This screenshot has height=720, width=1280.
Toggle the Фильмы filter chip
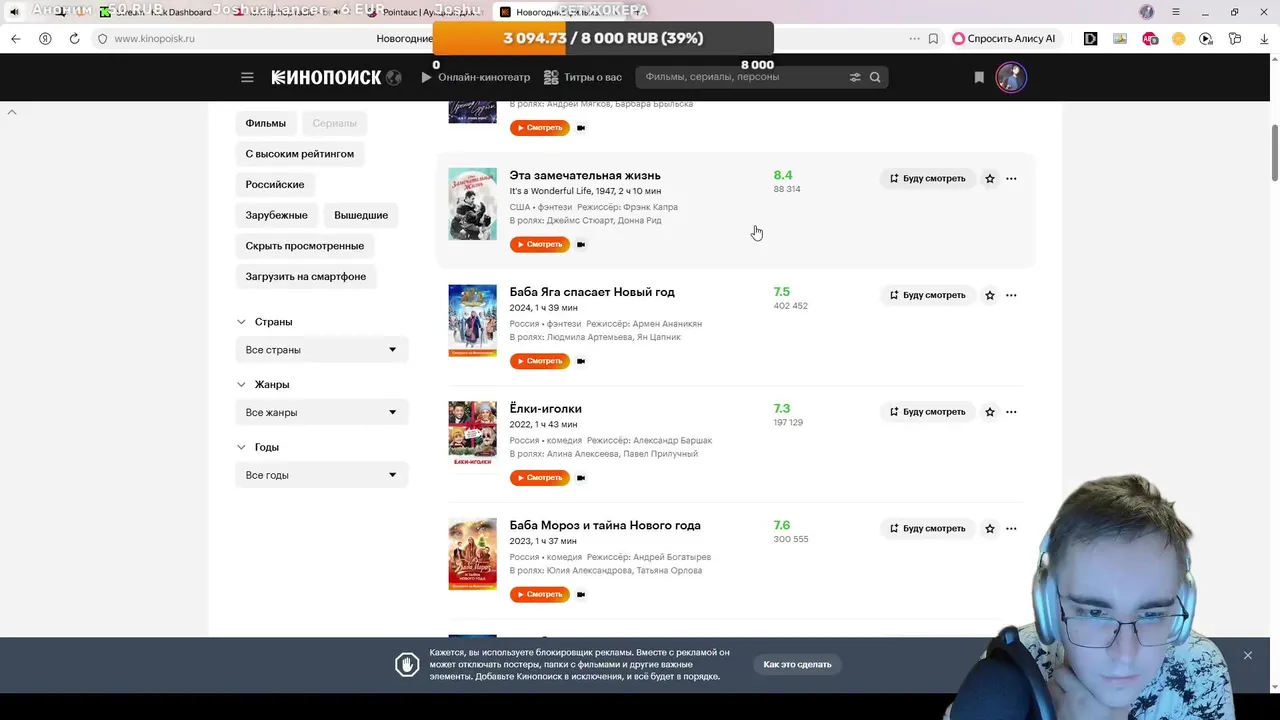point(266,123)
